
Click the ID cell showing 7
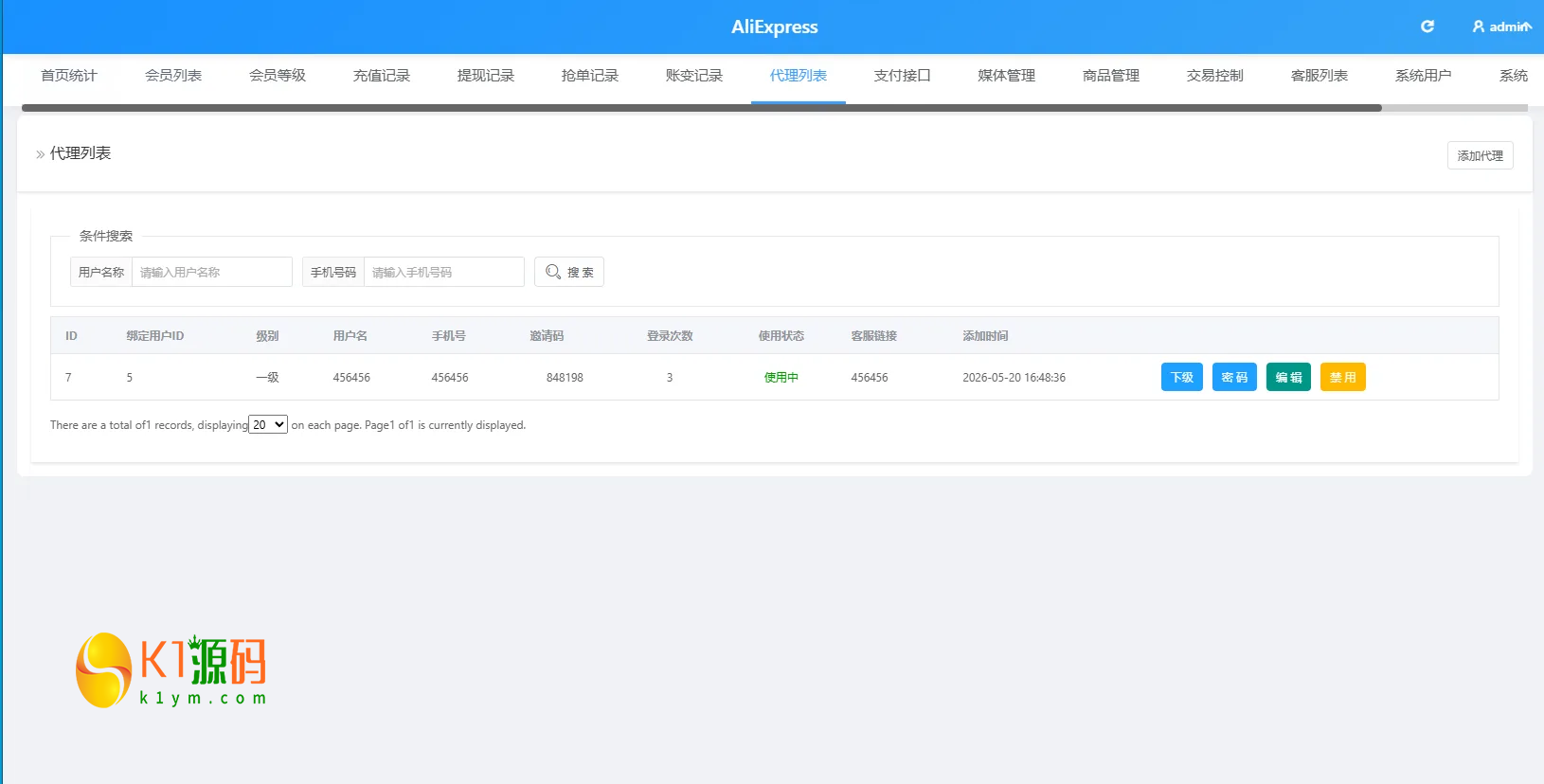68,378
